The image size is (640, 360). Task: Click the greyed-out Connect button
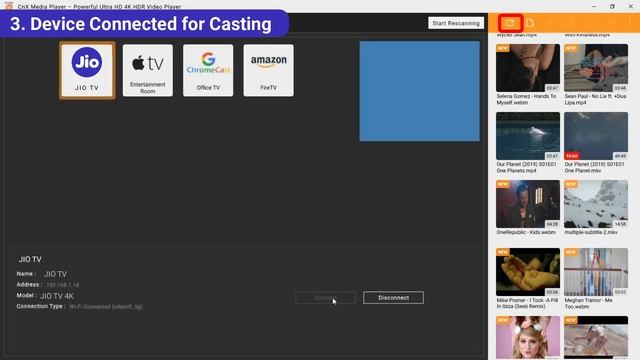[x=325, y=298]
